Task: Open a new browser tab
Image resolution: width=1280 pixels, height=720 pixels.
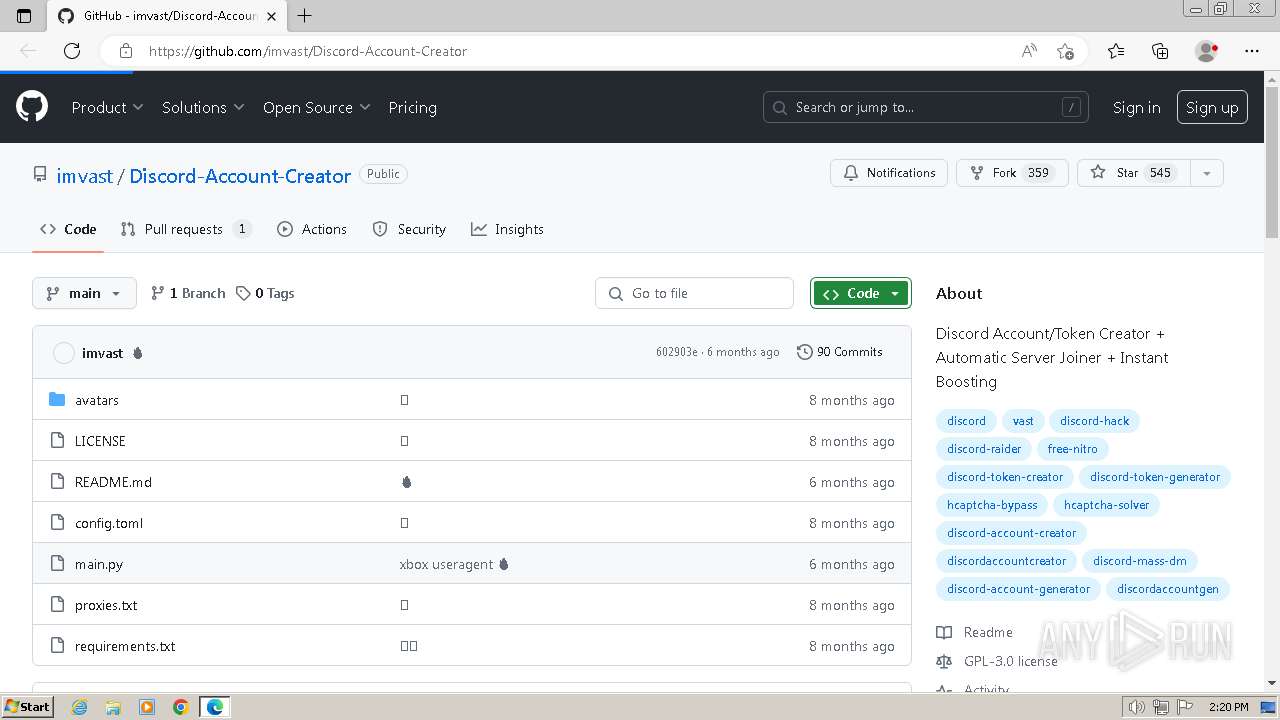Action: [305, 15]
